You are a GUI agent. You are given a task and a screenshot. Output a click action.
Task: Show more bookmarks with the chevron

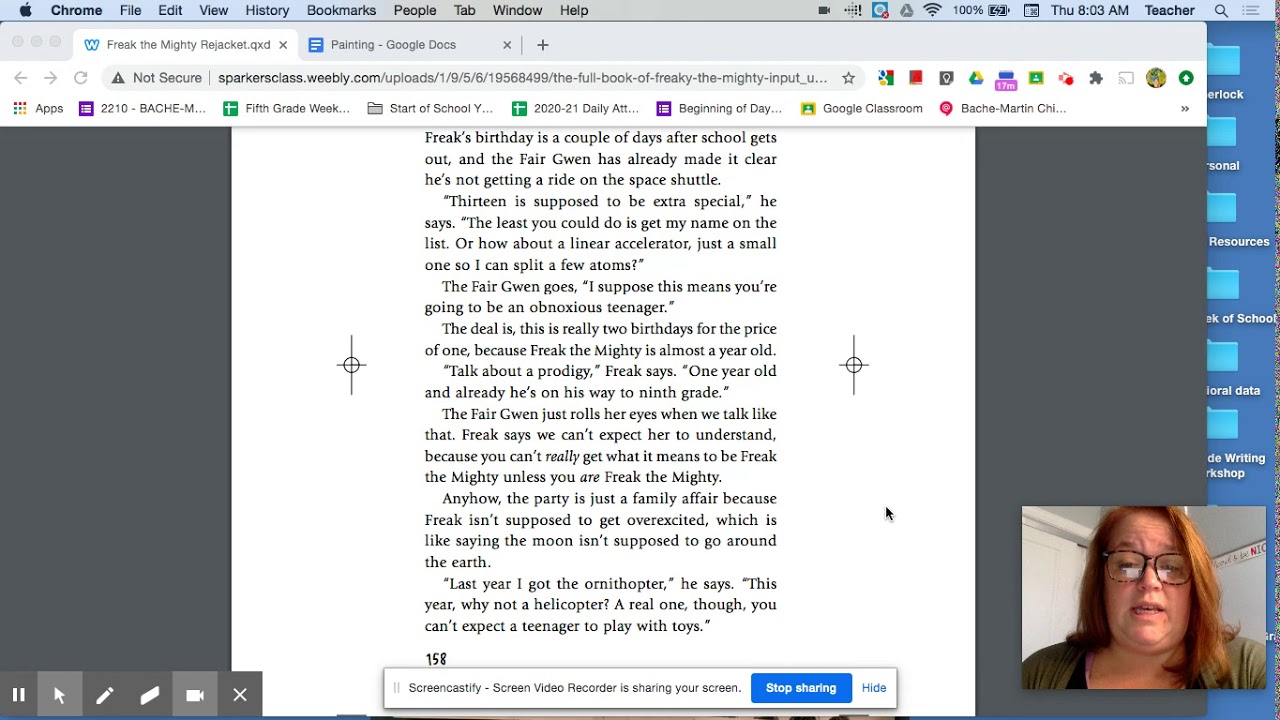tap(1185, 108)
